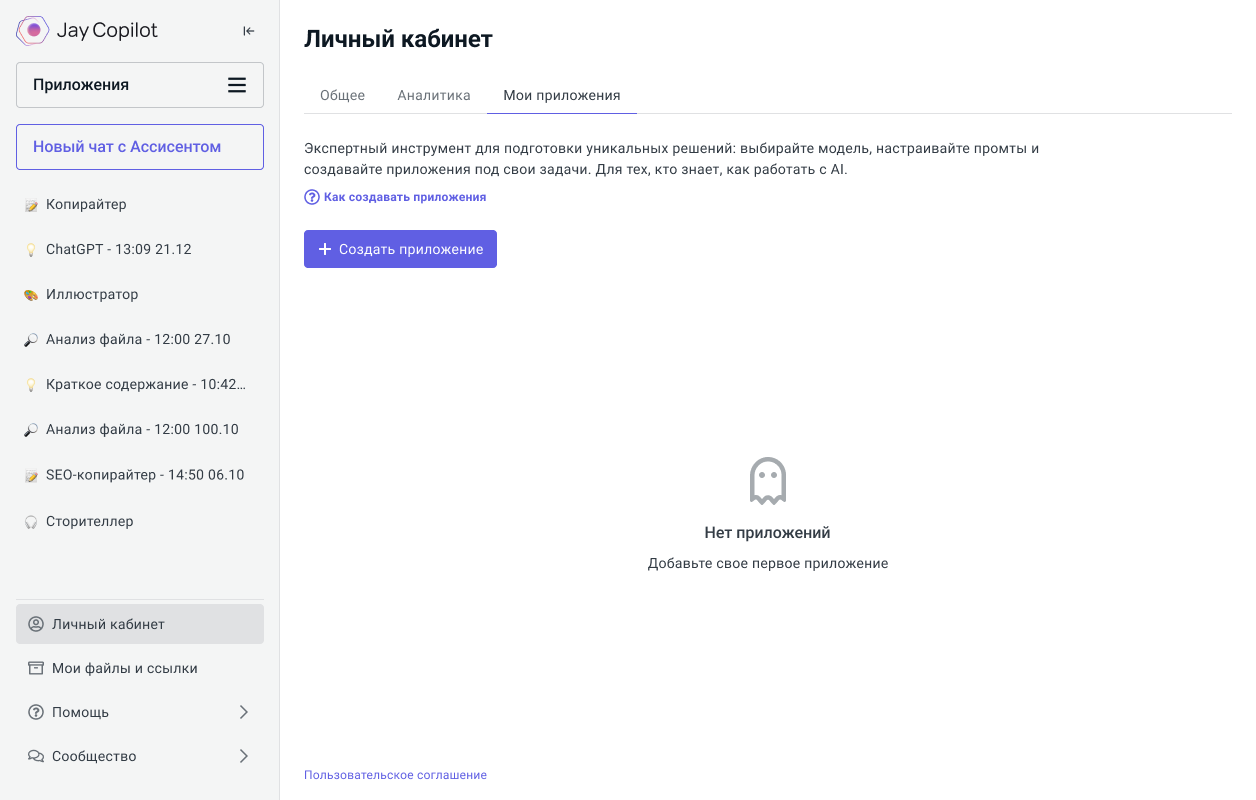The image size is (1256, 800).
Task: Click the magnifier icon of Анализ файла 27.10
Action: coord(31,340)
